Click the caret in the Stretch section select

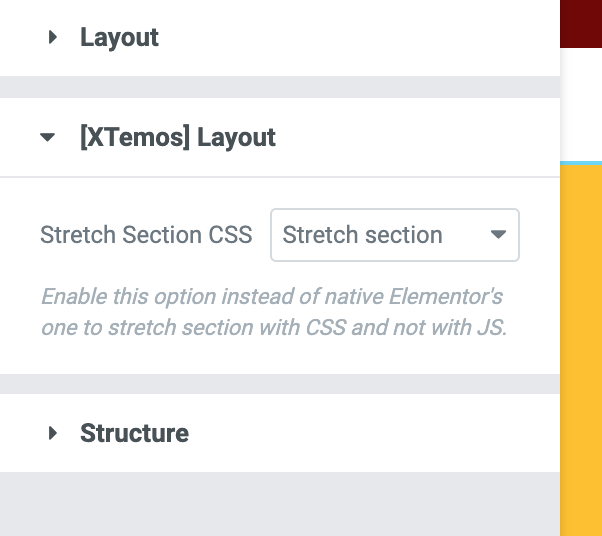[x=498, y=235]
